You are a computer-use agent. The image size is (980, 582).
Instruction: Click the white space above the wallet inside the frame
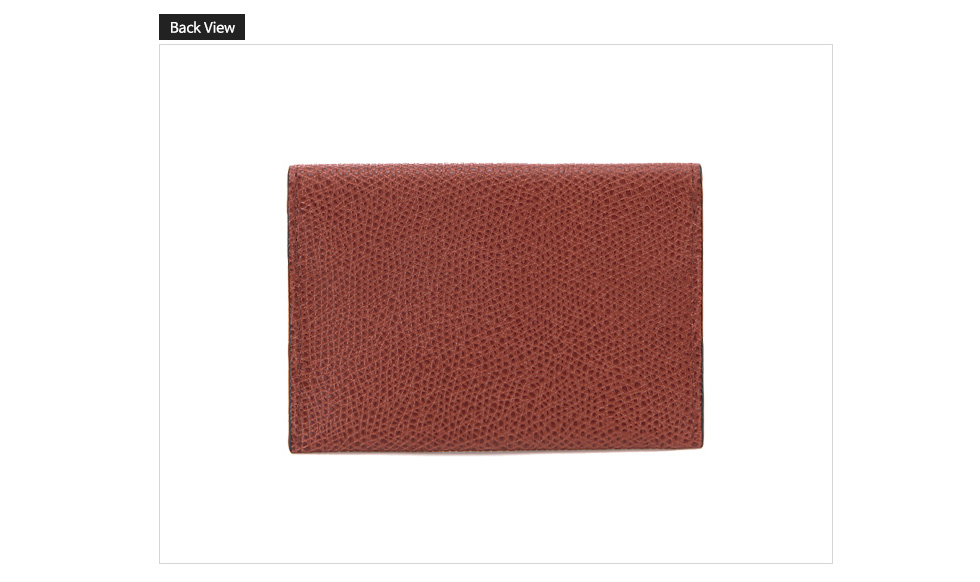(x=496, y=104)
